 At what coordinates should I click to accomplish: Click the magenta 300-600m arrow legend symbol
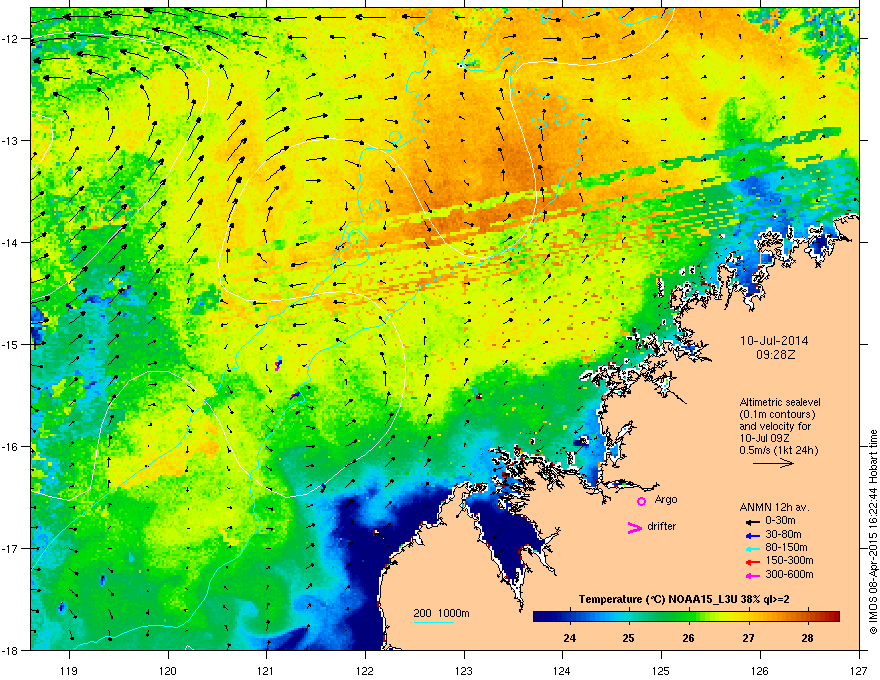point(753,575)
